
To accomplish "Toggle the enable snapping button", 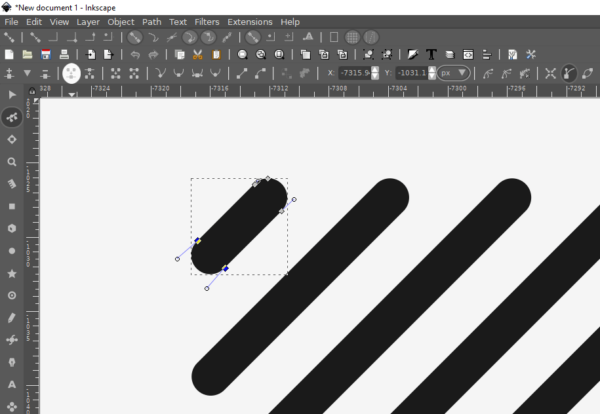I will (x=9, y=37).
